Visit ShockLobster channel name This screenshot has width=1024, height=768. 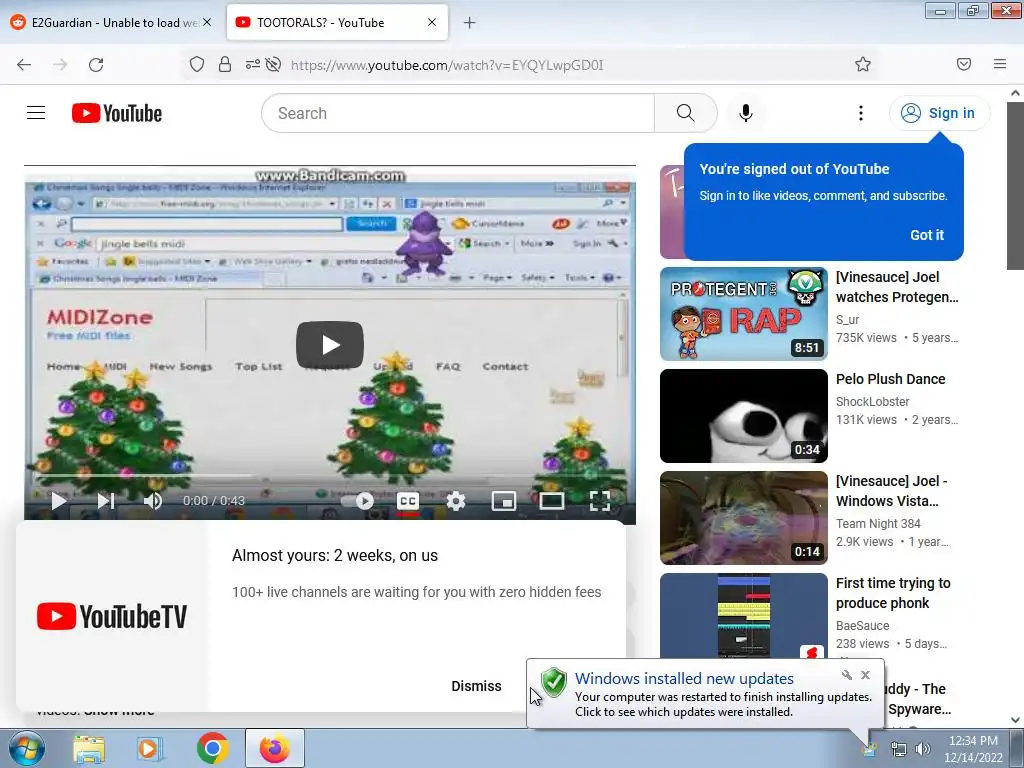click(x=872, y=402)
